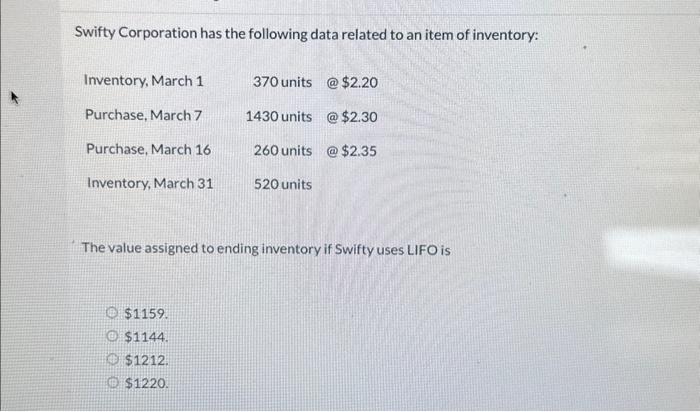The image size is (700, 412).
Task: Click the '@ $2.35' unit price
Action: pyautogui.click(x=352, y=151)
